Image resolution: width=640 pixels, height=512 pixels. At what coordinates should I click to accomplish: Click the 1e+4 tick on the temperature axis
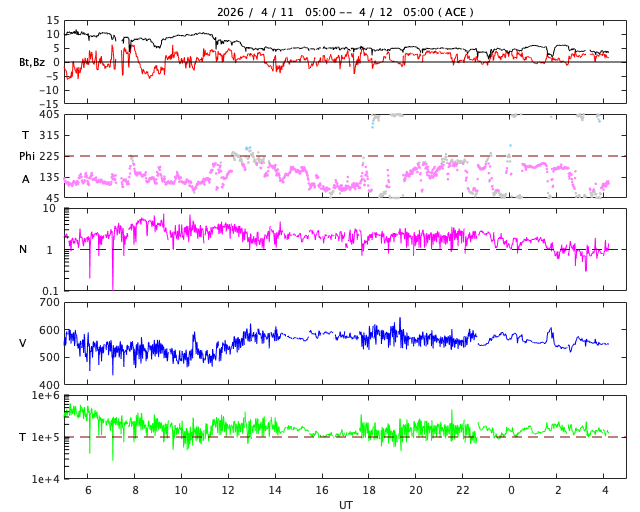[46, 479]
